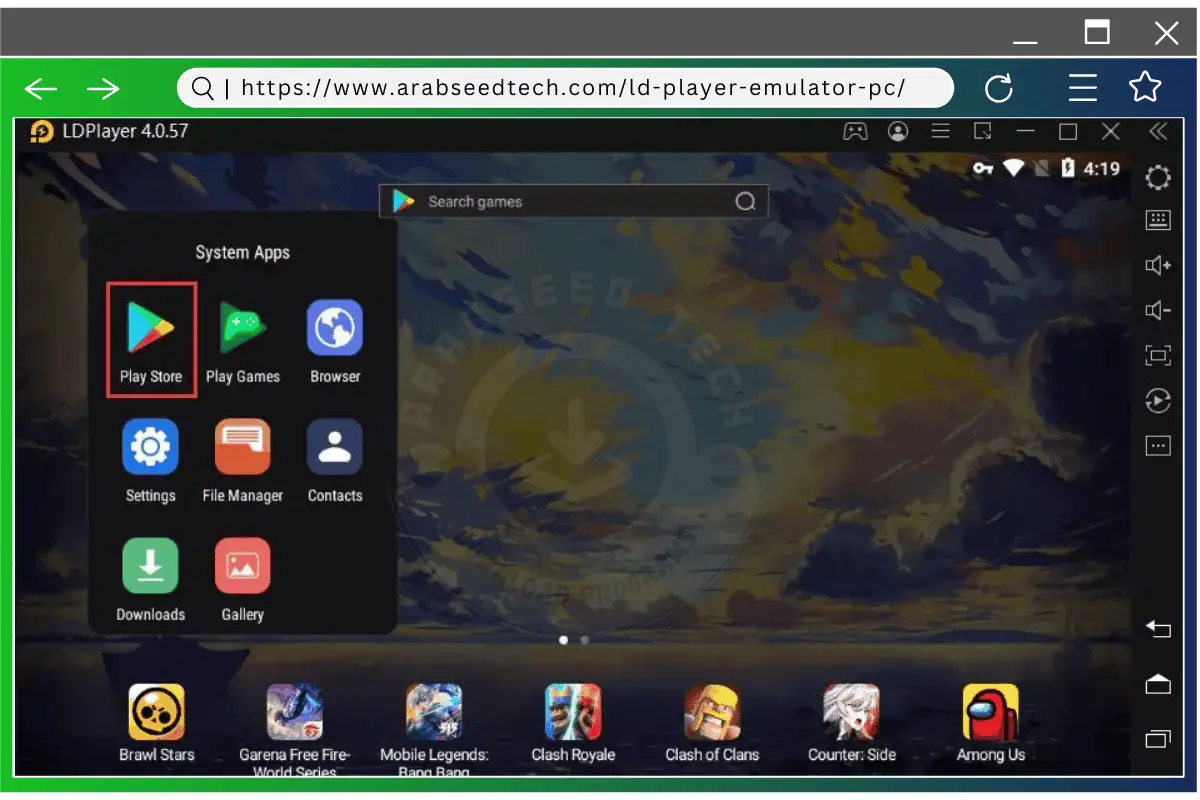Open the LDPlayer Browser app
This screenshot has height=800, width=1200.
(x=334, y=326)
